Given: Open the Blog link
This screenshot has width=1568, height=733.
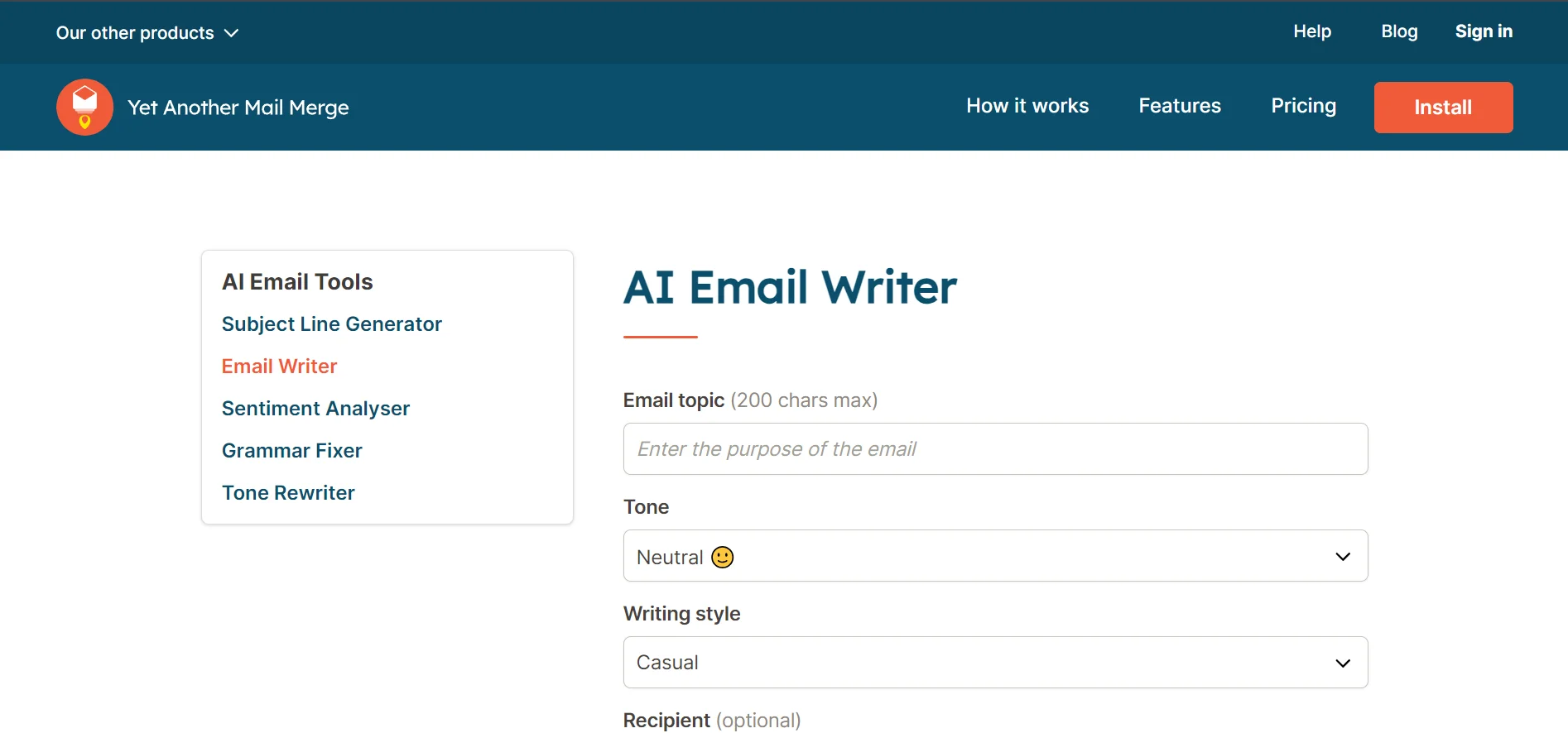Looking at the screenshot, I should (1399, 31).
